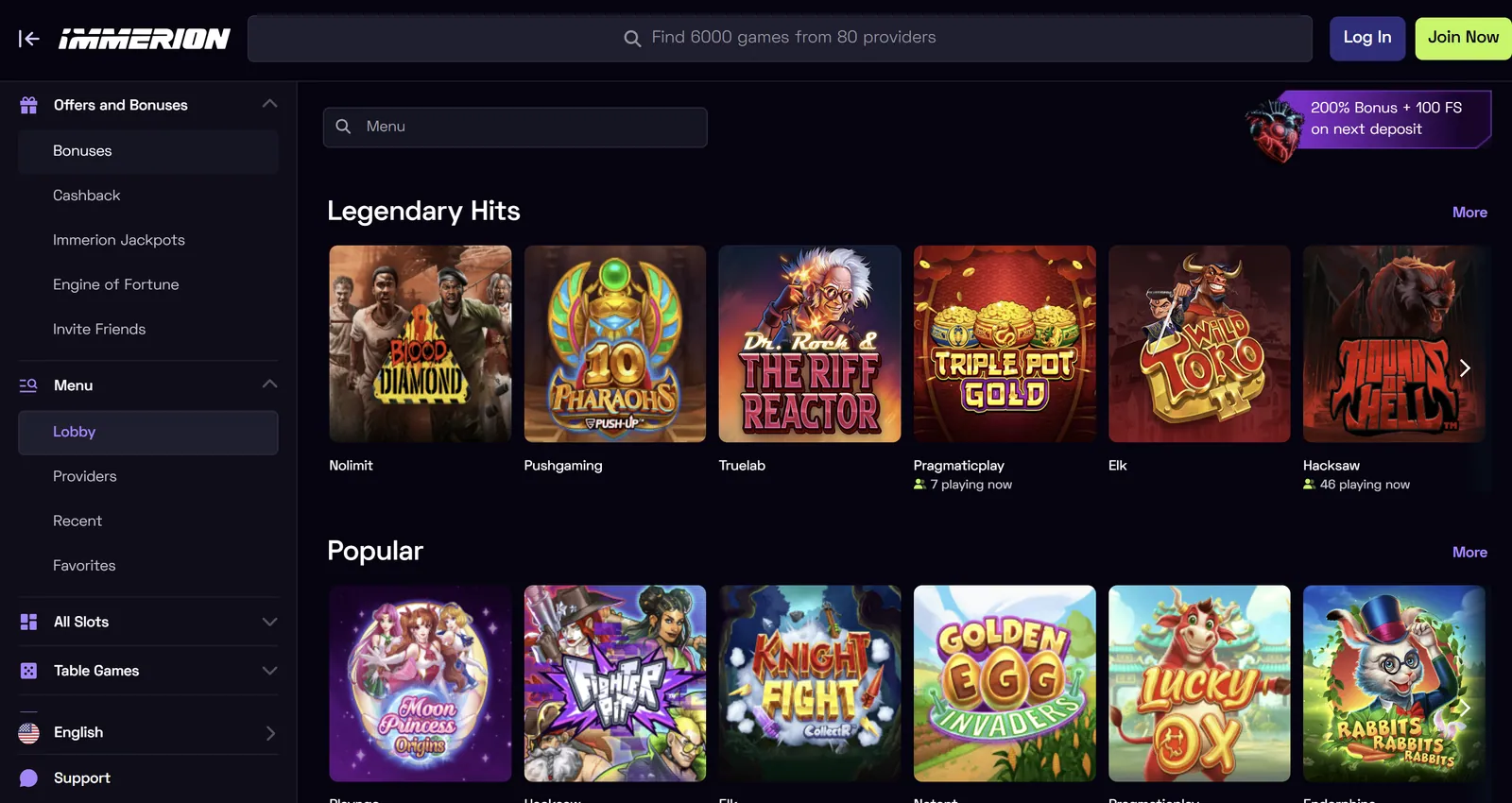Image resolution: width=1512 pixels, height=803 pixels.
Task: Focus the Find 6000 games search field
Action: [x=780, y=38]
